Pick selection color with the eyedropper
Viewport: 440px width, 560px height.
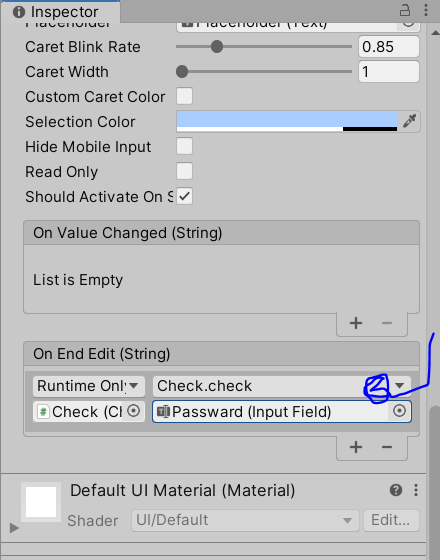[409, 121]
